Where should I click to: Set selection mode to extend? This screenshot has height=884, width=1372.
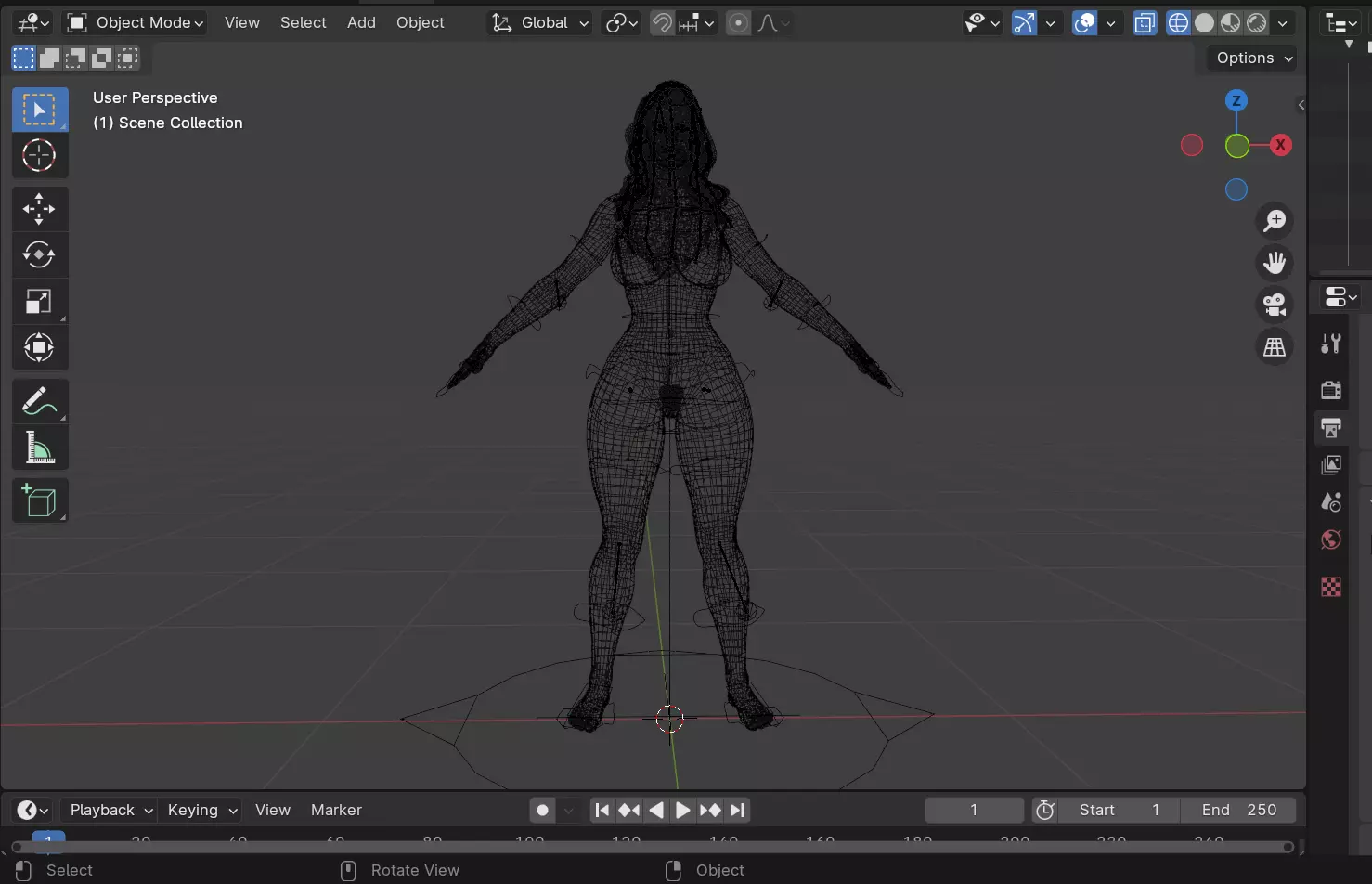(x=49, y=58)
